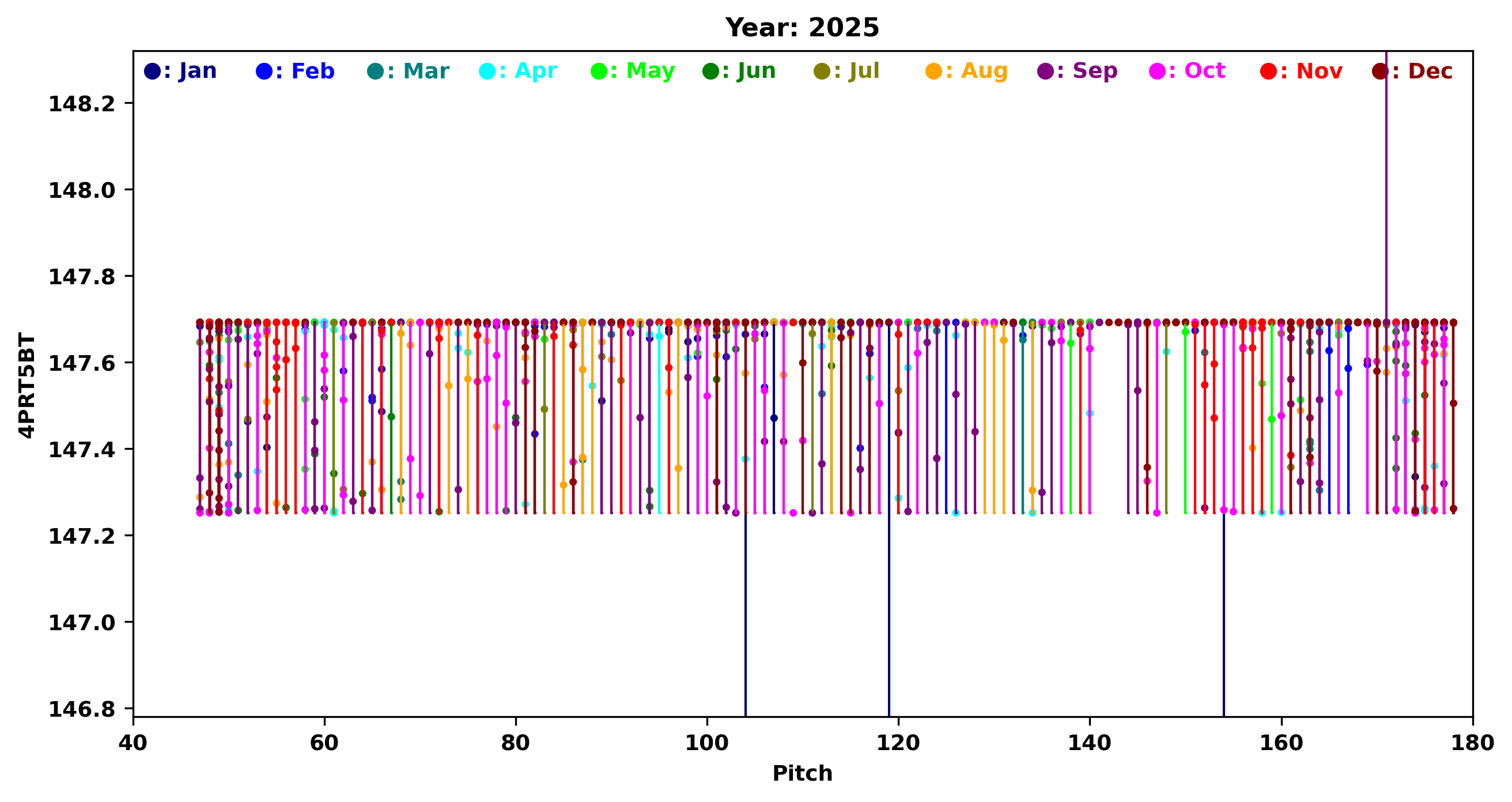
Task: Click the orange Aug legend dot
Action: [x=934, y=71]
